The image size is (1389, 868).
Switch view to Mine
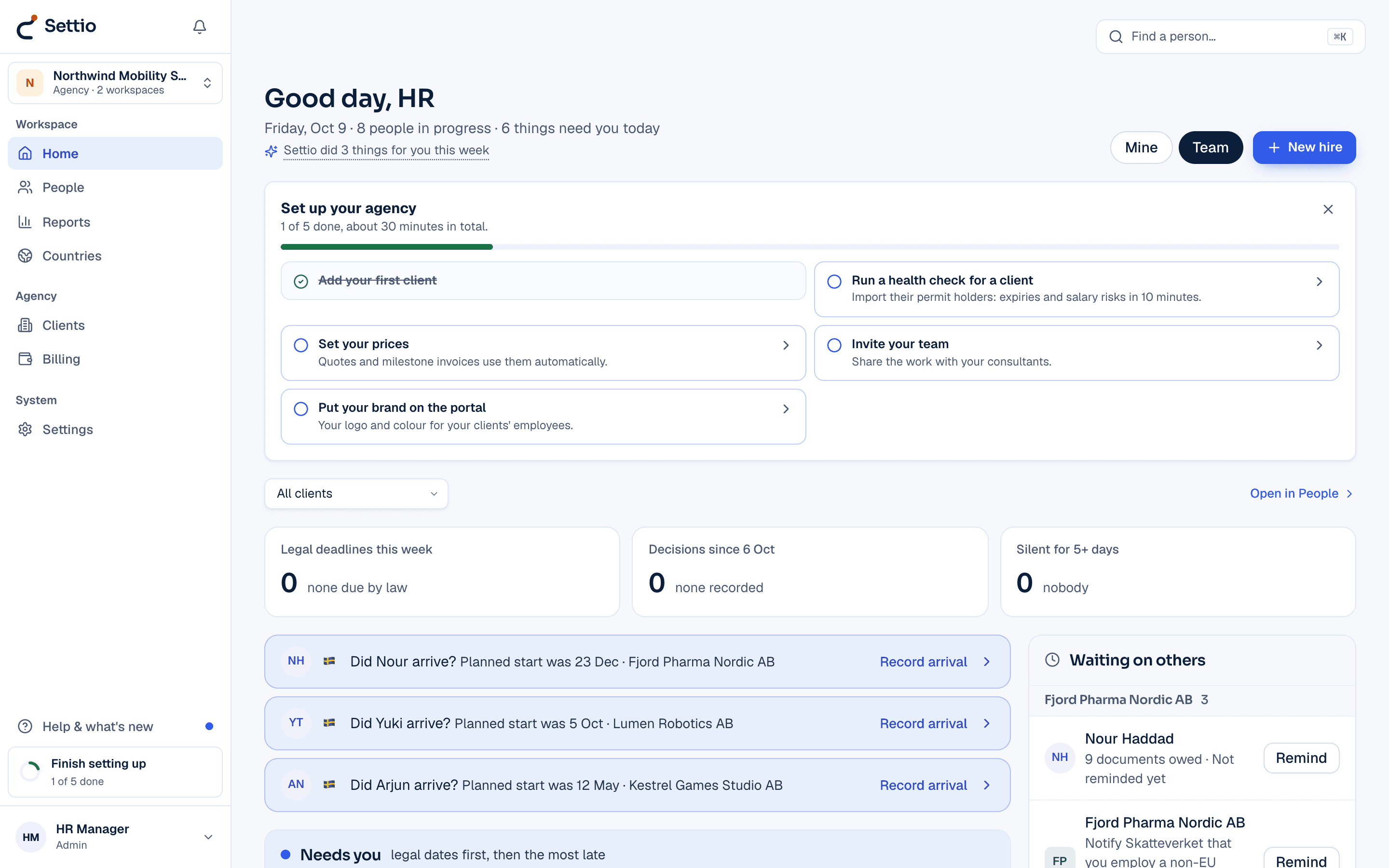[x=1141, y=148]
